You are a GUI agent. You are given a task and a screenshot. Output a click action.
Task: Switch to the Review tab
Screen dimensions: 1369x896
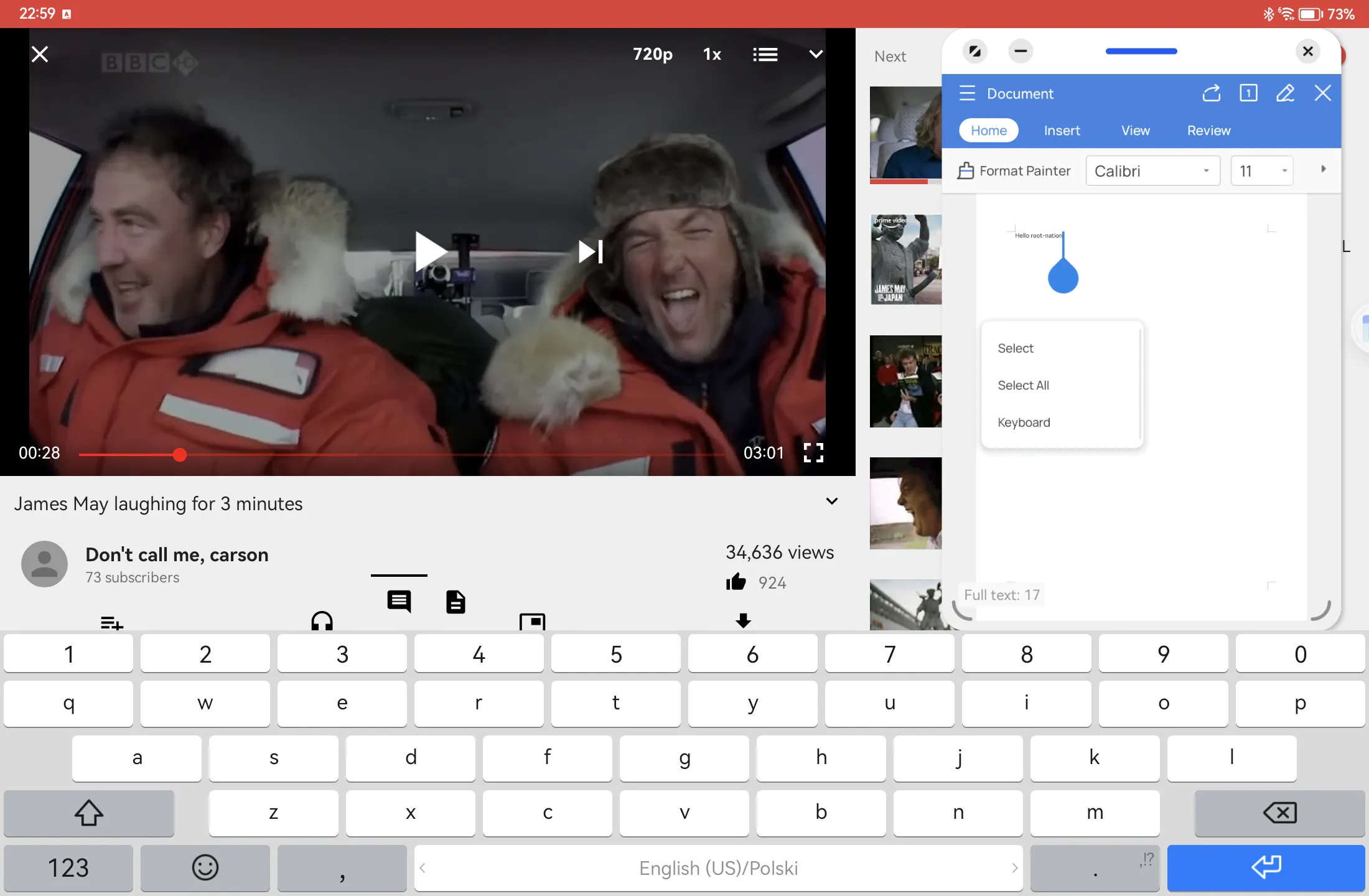pyautogui.click(x=1208, y=131)
